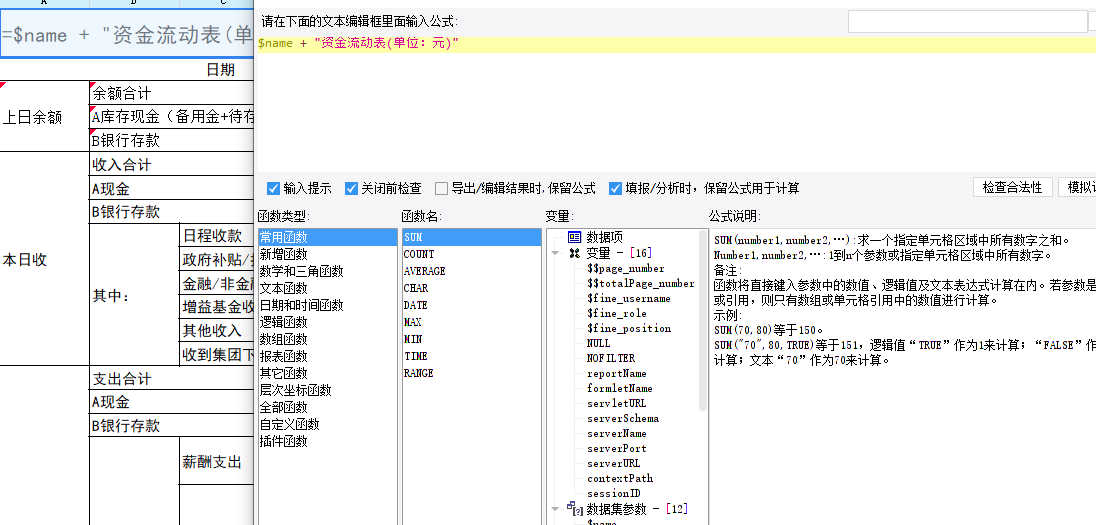Select the COUNT function name
Image resolution: width=1096 pixels, height=525 pixels.
[472, 254]
